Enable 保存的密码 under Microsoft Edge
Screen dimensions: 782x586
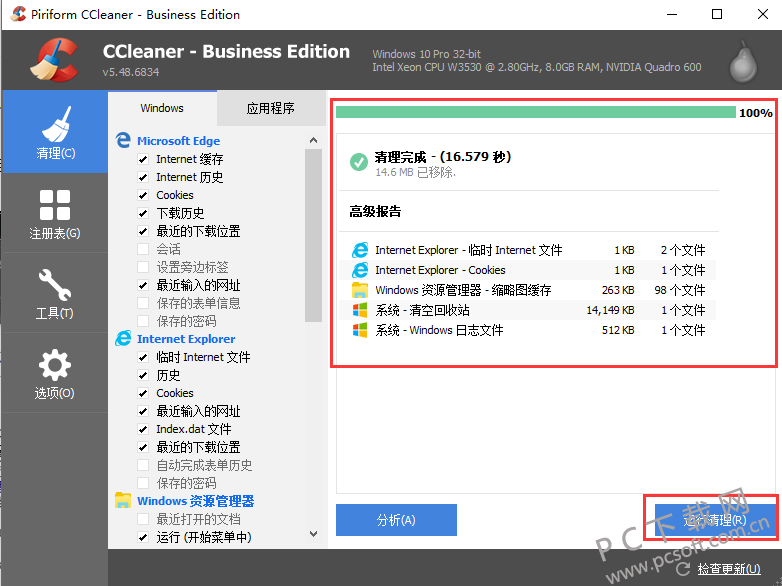click(x=143, y=321)
